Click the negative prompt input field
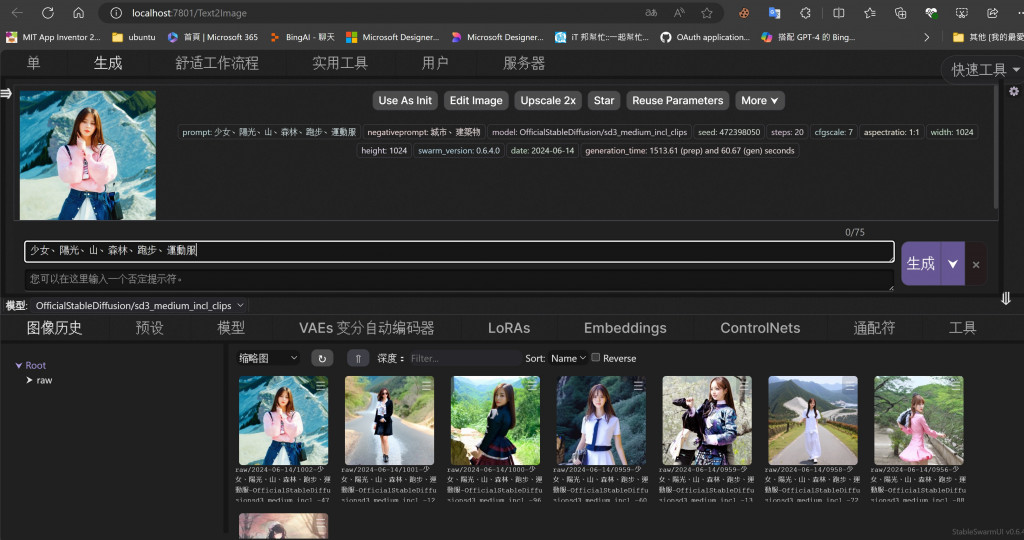Screen dimensions: 1024x540 point(459,279)
